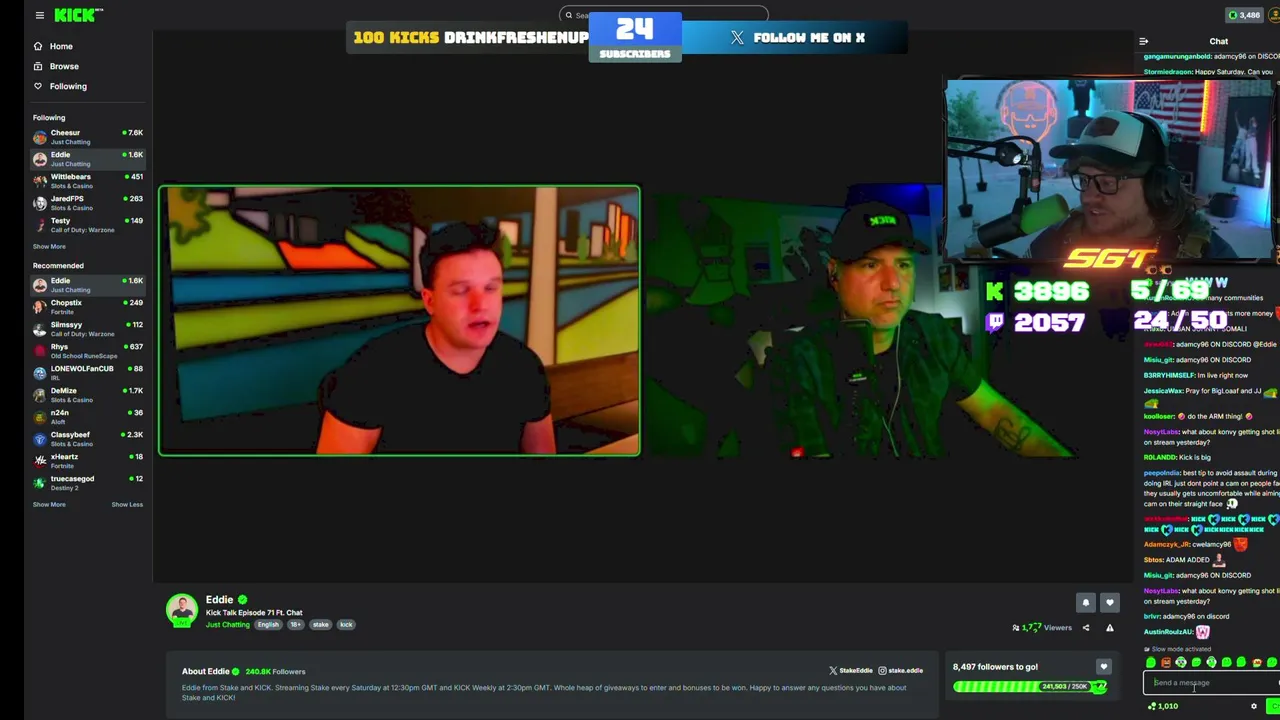The height and width of the screenshot is (720, 1280).
Task: Collapse Recommended list with Show Less
Action: pyautogui.click(x=127, y=504)
